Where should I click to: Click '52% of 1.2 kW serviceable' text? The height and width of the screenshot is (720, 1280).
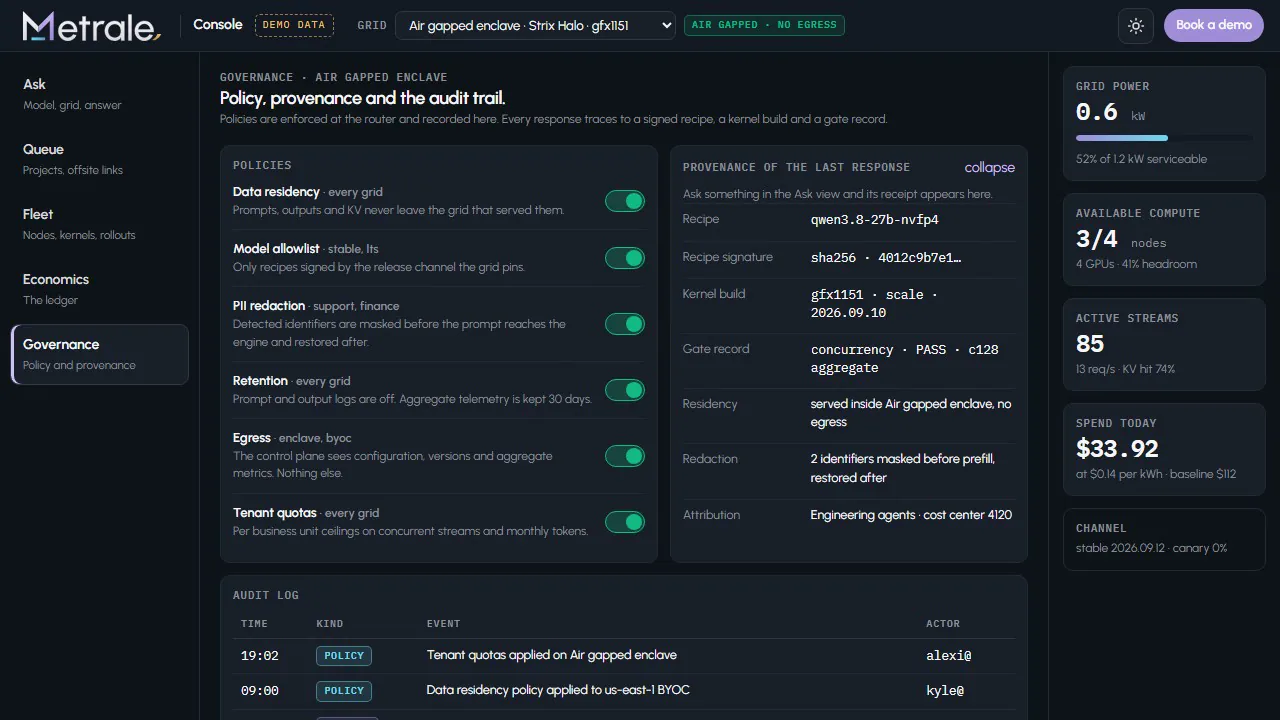[x=1141, y=159]
